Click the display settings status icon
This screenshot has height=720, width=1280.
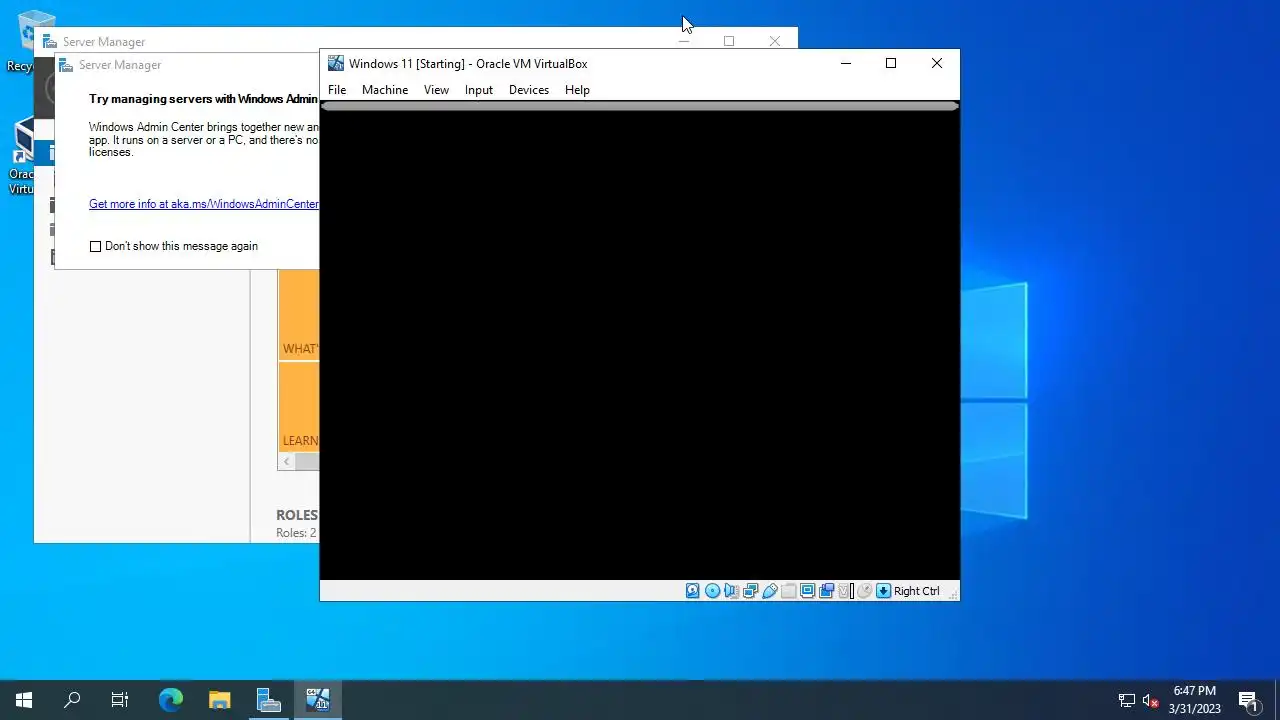[x=807, y=591]
